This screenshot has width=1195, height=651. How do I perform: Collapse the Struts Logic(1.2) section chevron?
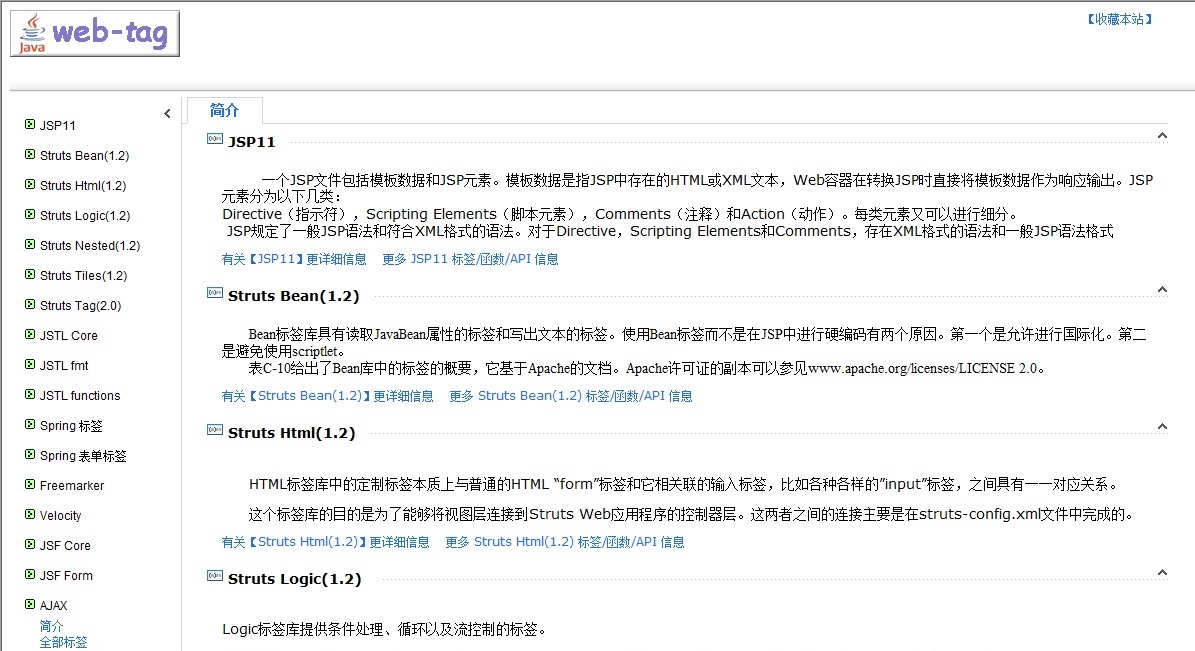(x=1162, y=572)
